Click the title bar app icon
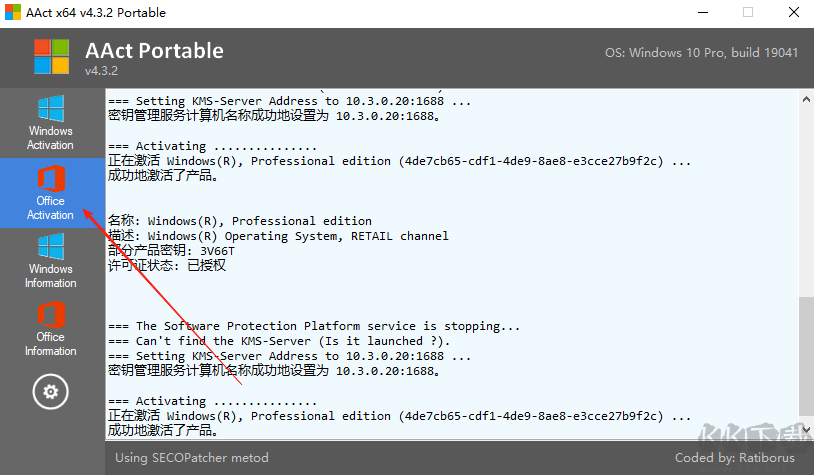Viewport: 814px width, 475px height. coord(13,12)
